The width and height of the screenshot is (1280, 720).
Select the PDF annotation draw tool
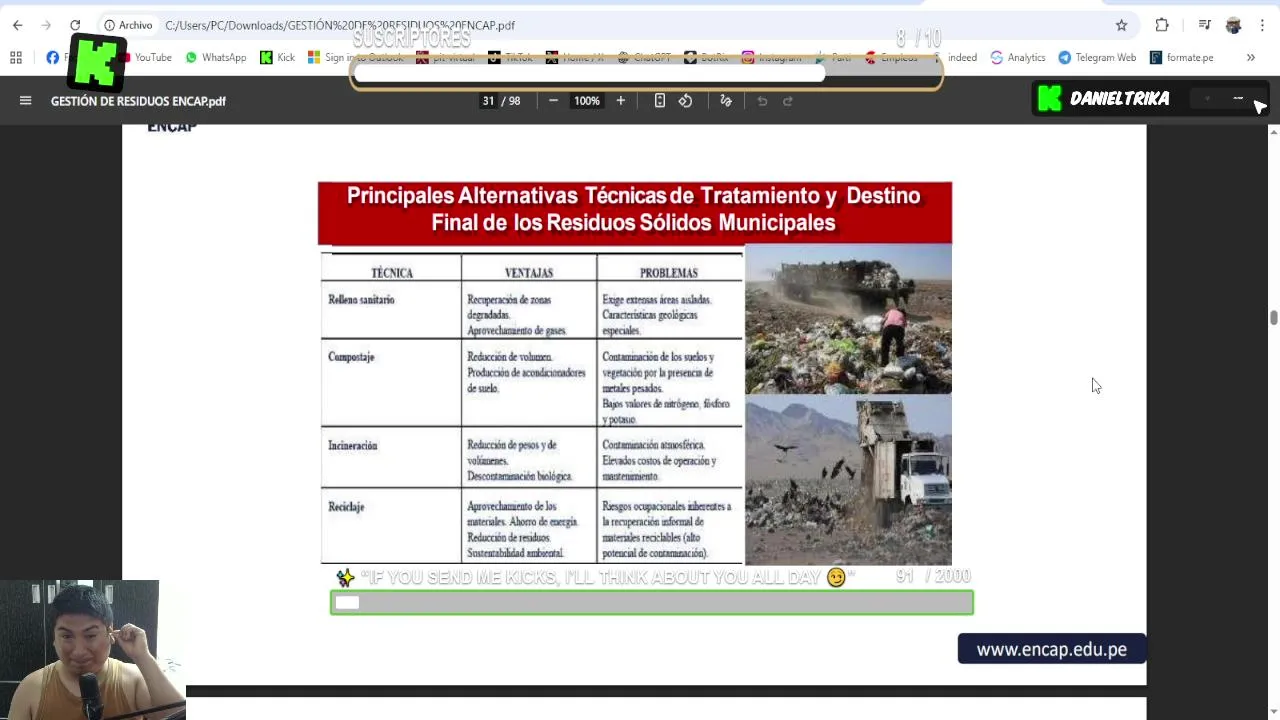pyautogui.click(x=726, y=100)
